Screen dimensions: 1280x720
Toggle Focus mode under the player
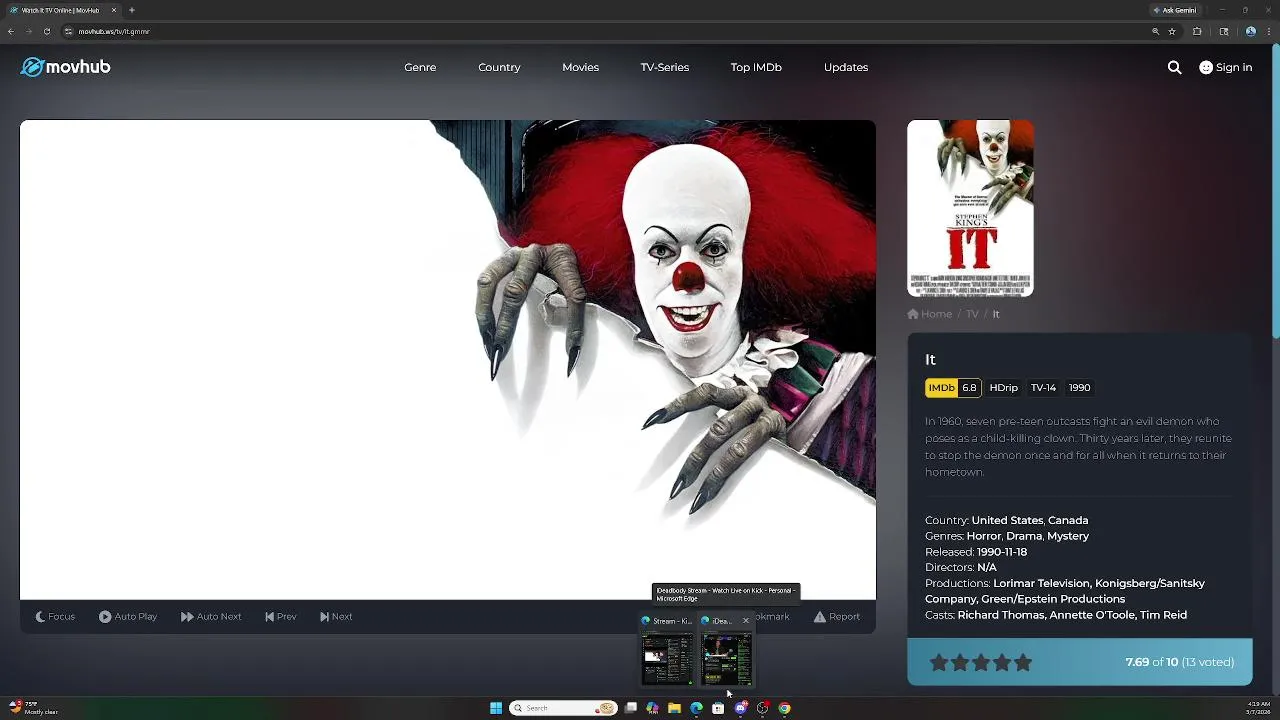tap(55, 617)
